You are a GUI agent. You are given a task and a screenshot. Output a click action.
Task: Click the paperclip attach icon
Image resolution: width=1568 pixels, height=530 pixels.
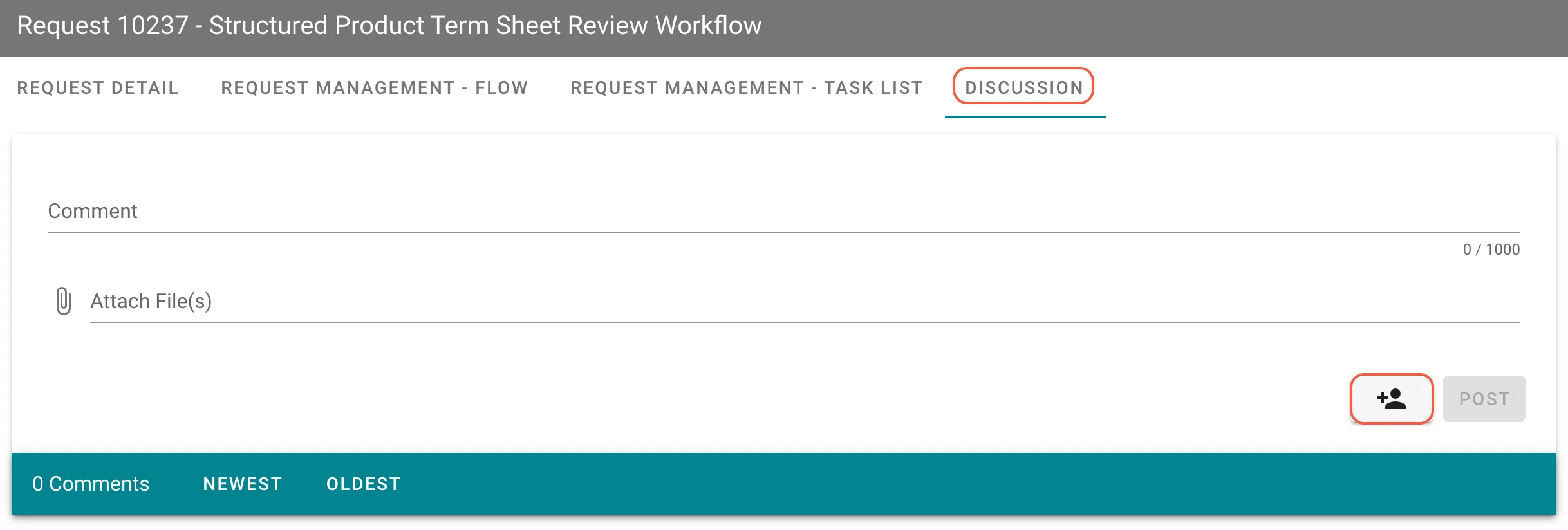tap(64, 300)
